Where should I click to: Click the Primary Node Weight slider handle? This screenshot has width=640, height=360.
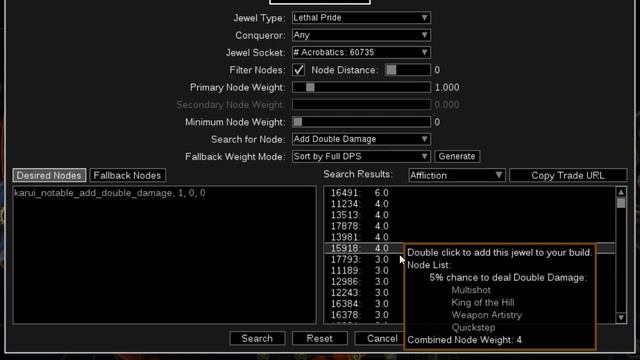(x=310, y=87)
